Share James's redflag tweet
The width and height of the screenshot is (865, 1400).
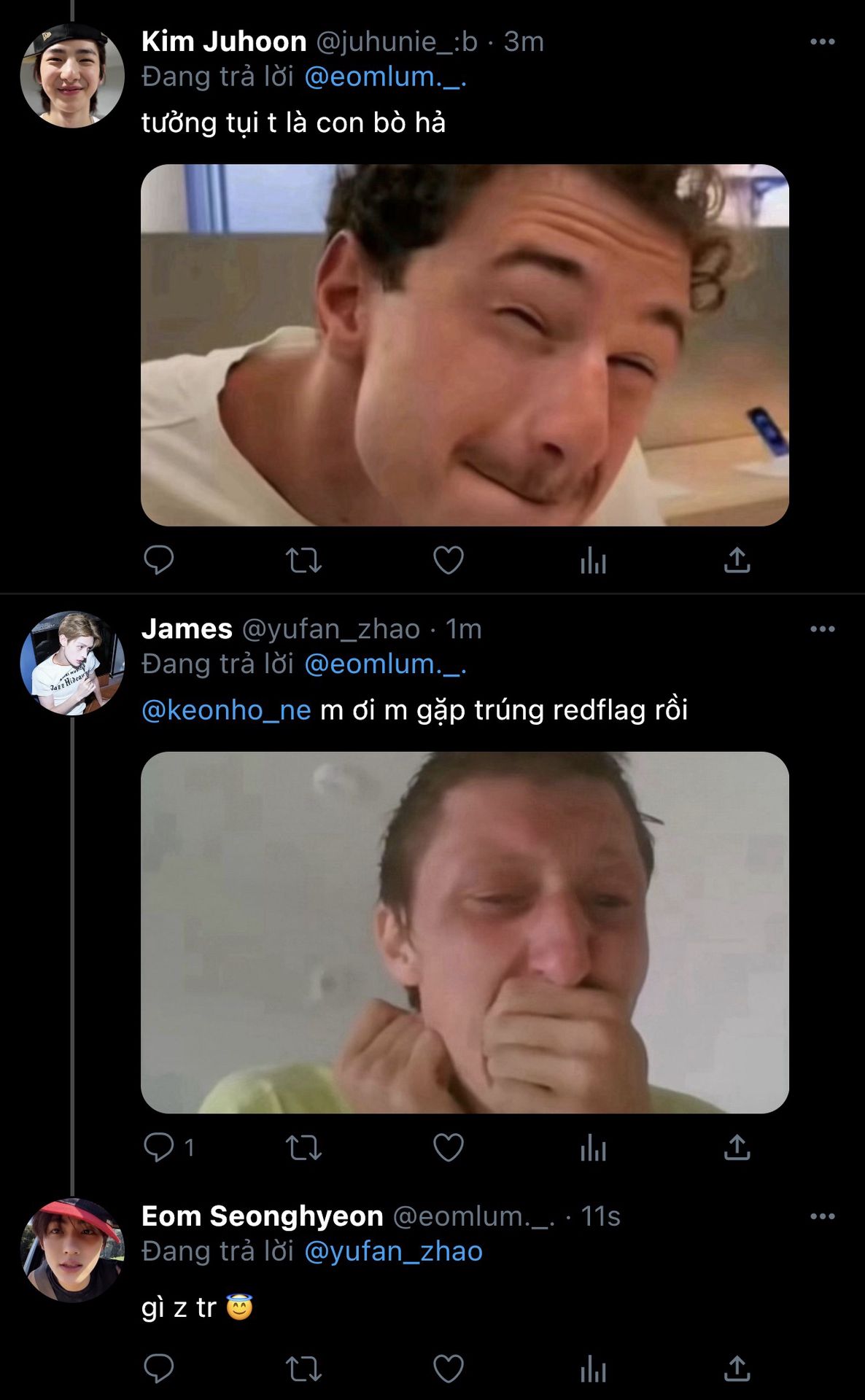point(737,1148)
